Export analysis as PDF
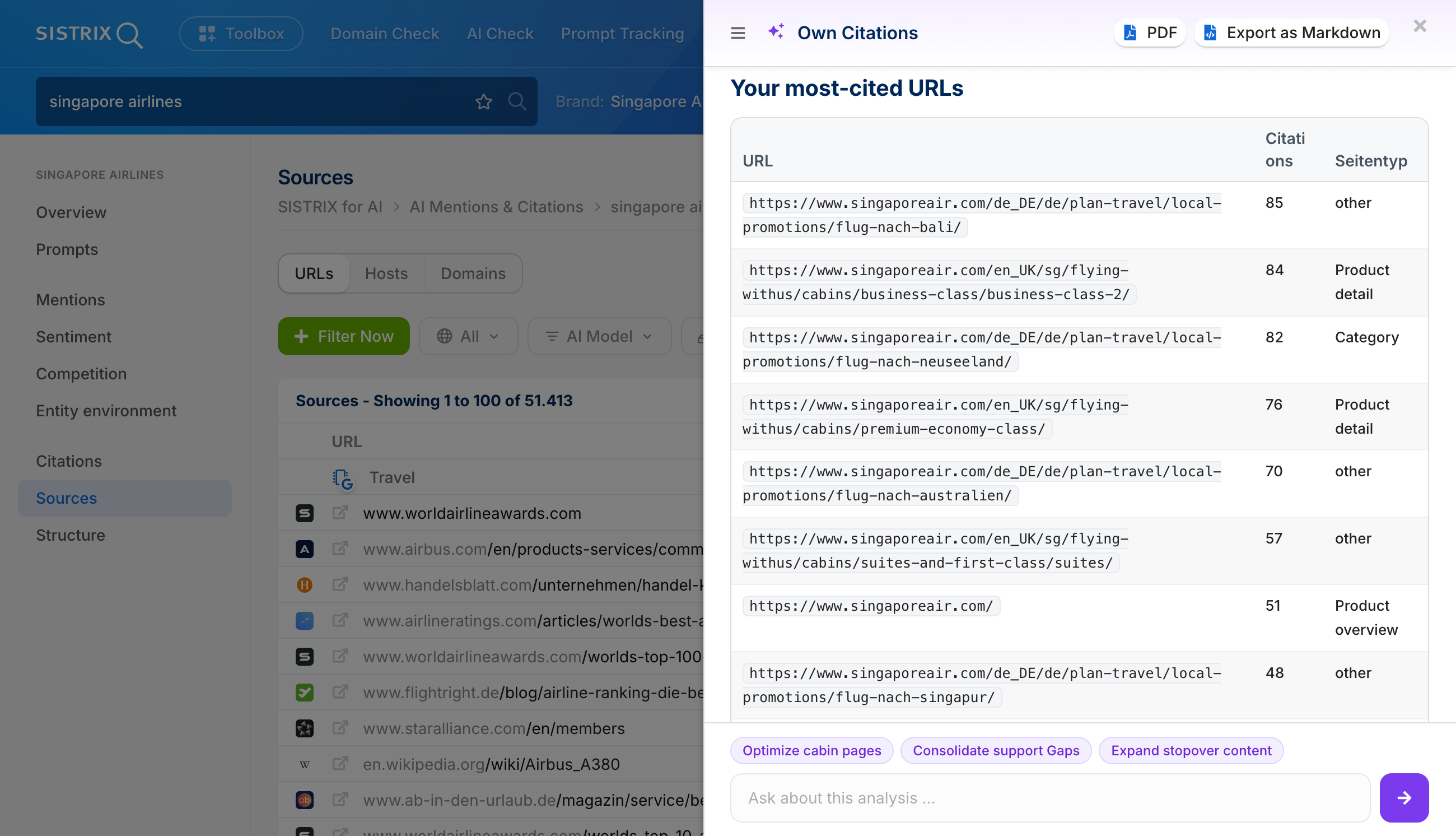The width and height of the screenshot is (1456, 836). tap(1150, 32)
